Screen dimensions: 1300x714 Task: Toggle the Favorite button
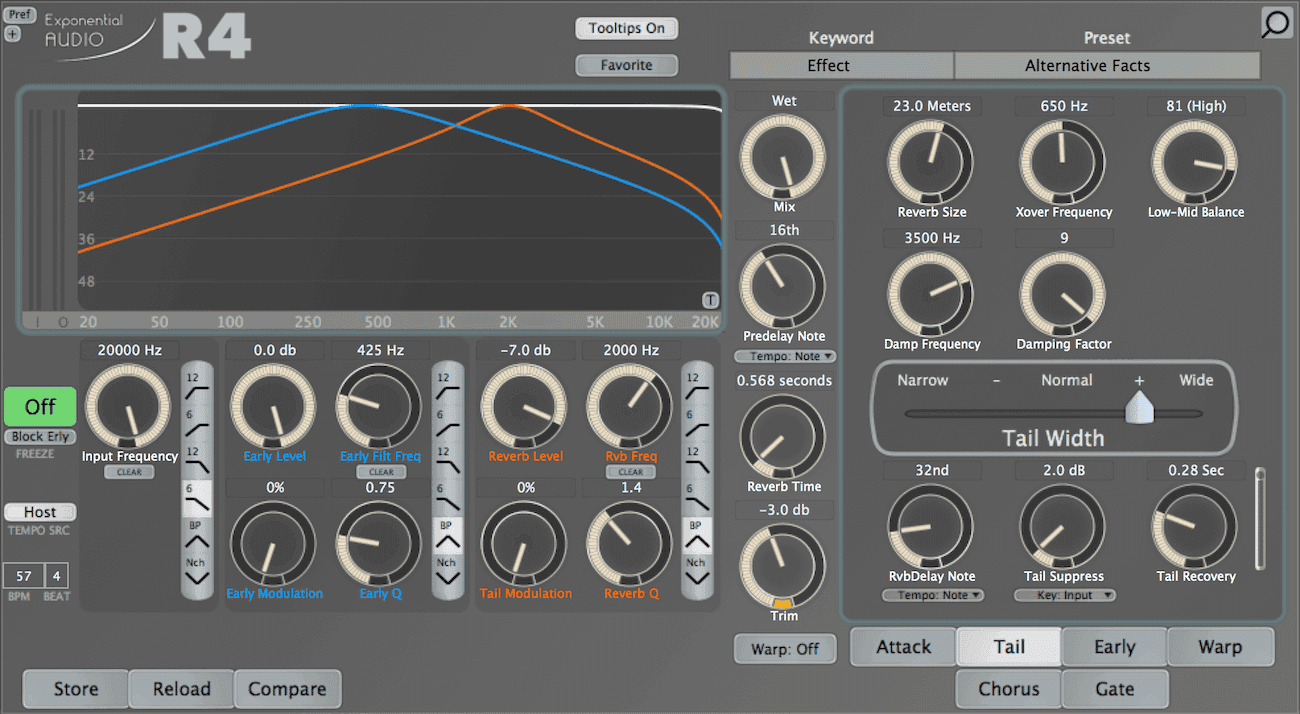pyautogui.click(x=627, y=65)
